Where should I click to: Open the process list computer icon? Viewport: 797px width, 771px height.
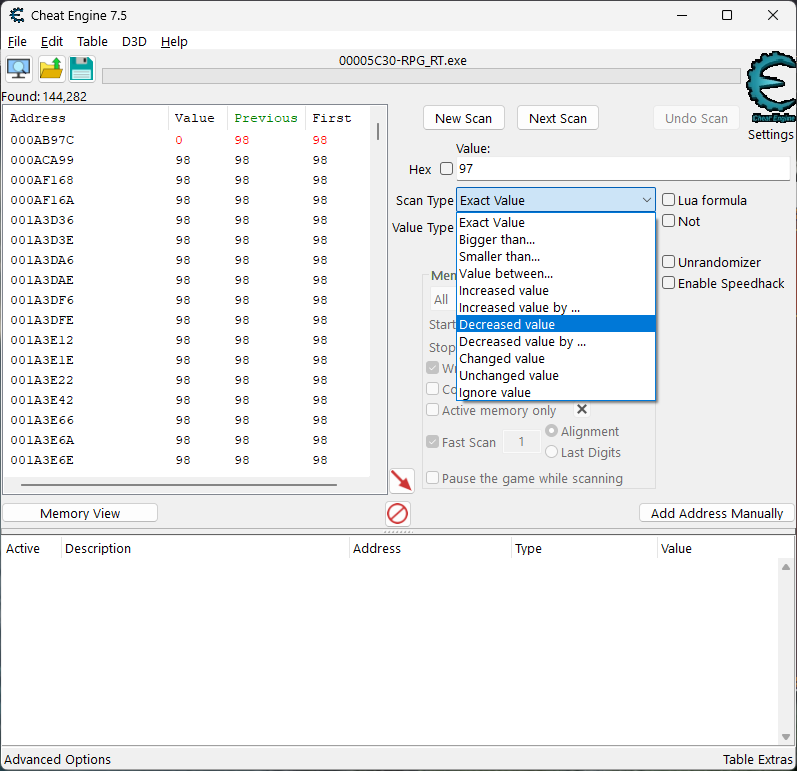click(19, 69)
